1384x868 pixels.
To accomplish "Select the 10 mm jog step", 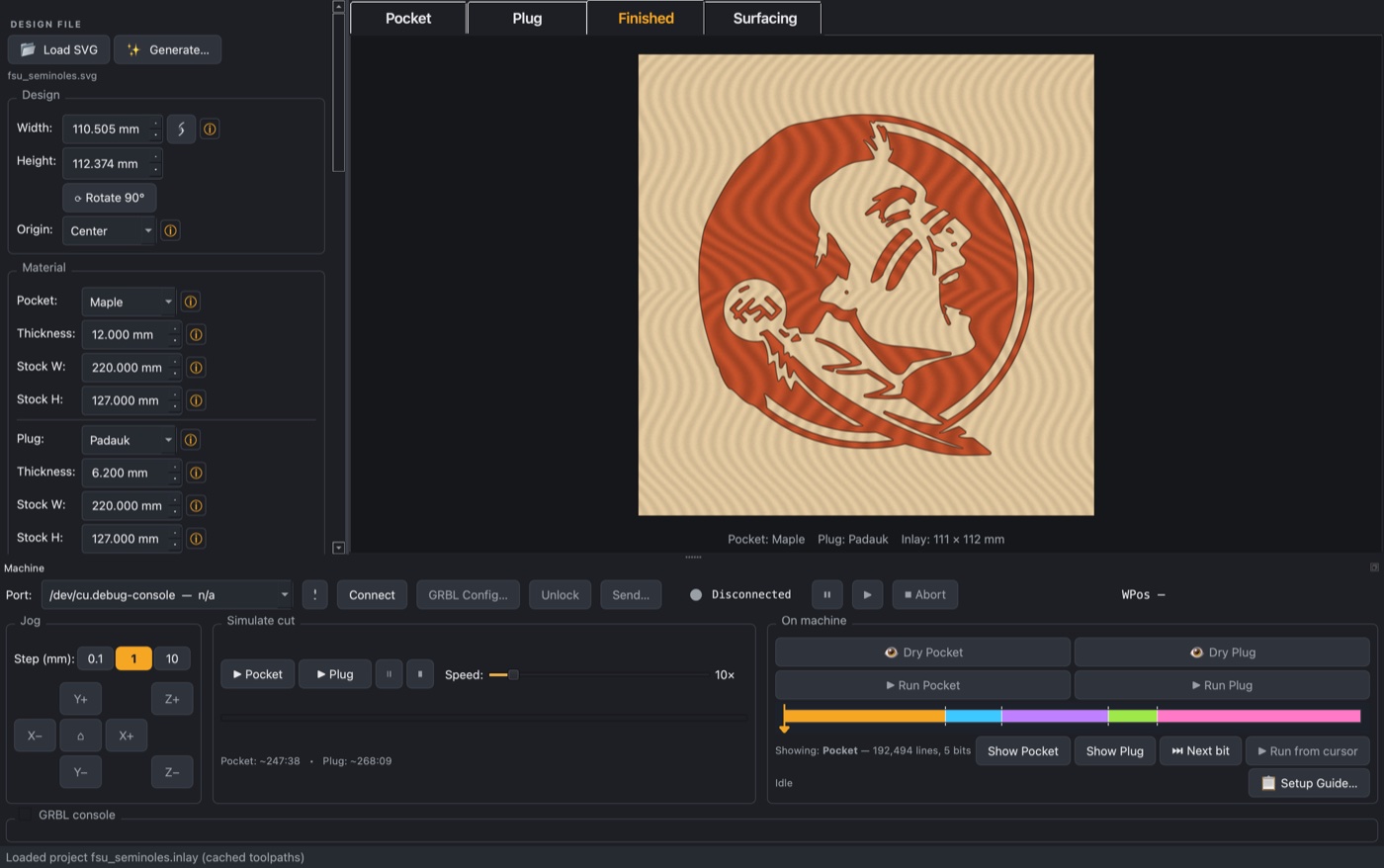I will pos(172,658).
